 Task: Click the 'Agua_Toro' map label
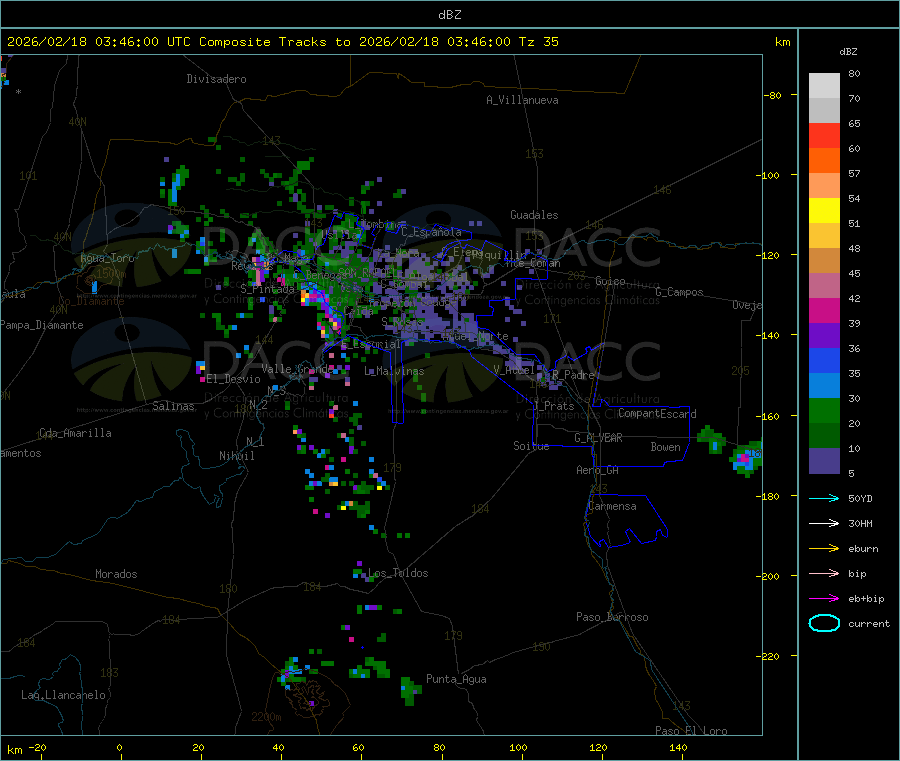107,258
